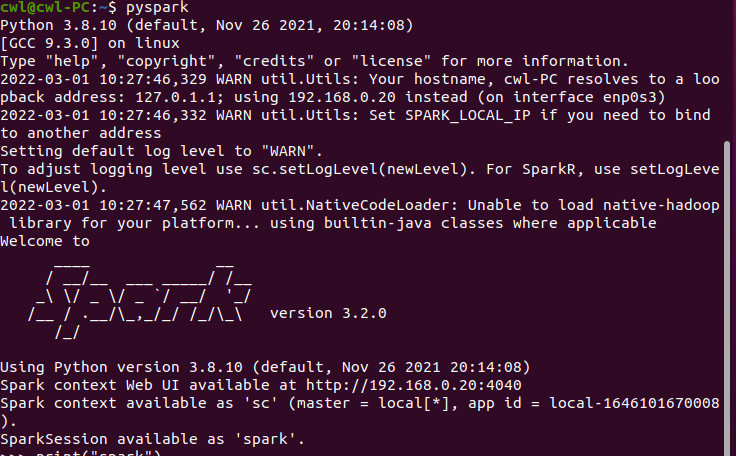Image resolution: width=736 pixels, height=456 pixels.
Task: Click the Spark ASCII art logo
Action: click(x=140, y=301)
